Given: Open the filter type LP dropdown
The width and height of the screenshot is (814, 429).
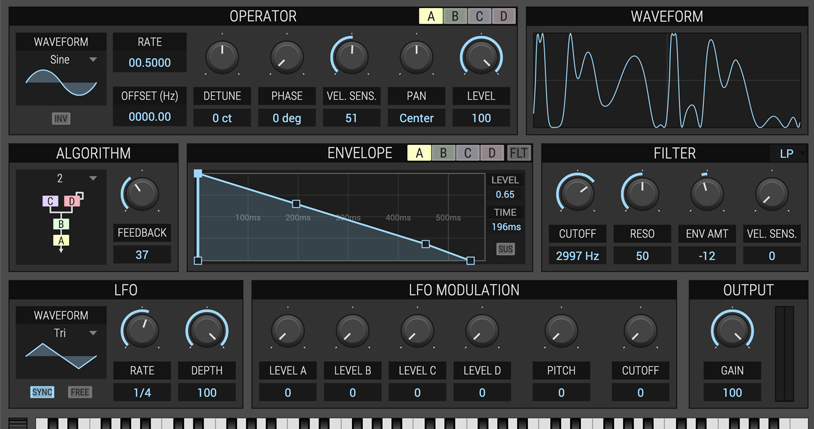Looking at the screenshot, I should 787,154.
